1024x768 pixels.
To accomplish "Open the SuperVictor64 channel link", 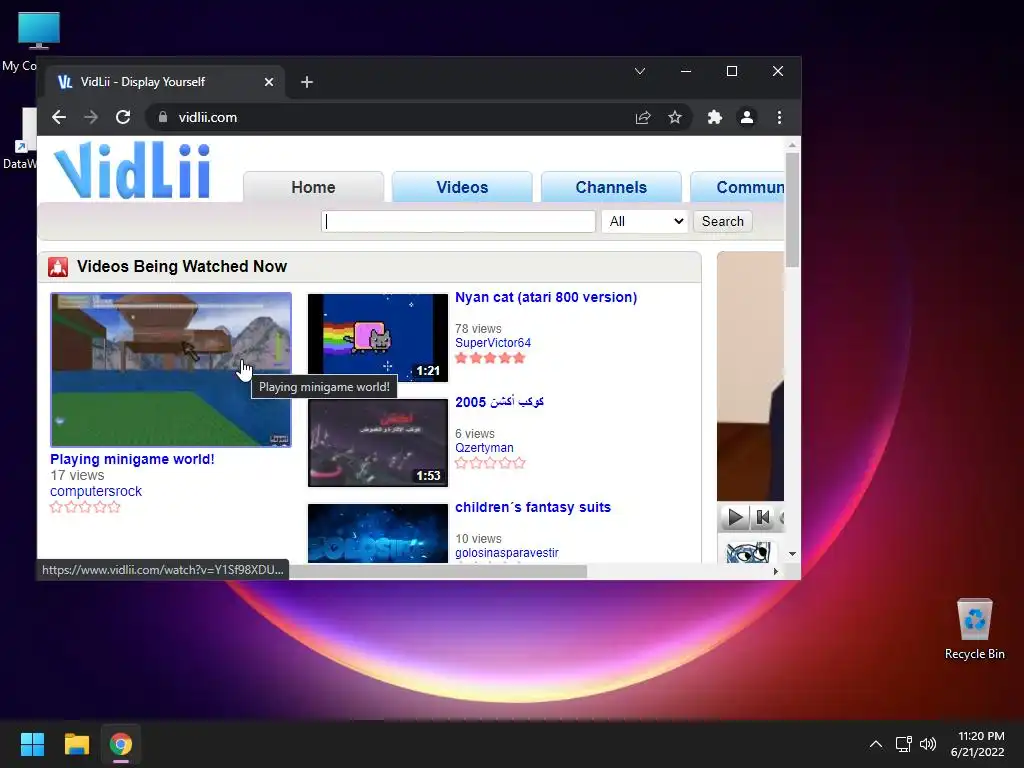I will coord(493,343).
